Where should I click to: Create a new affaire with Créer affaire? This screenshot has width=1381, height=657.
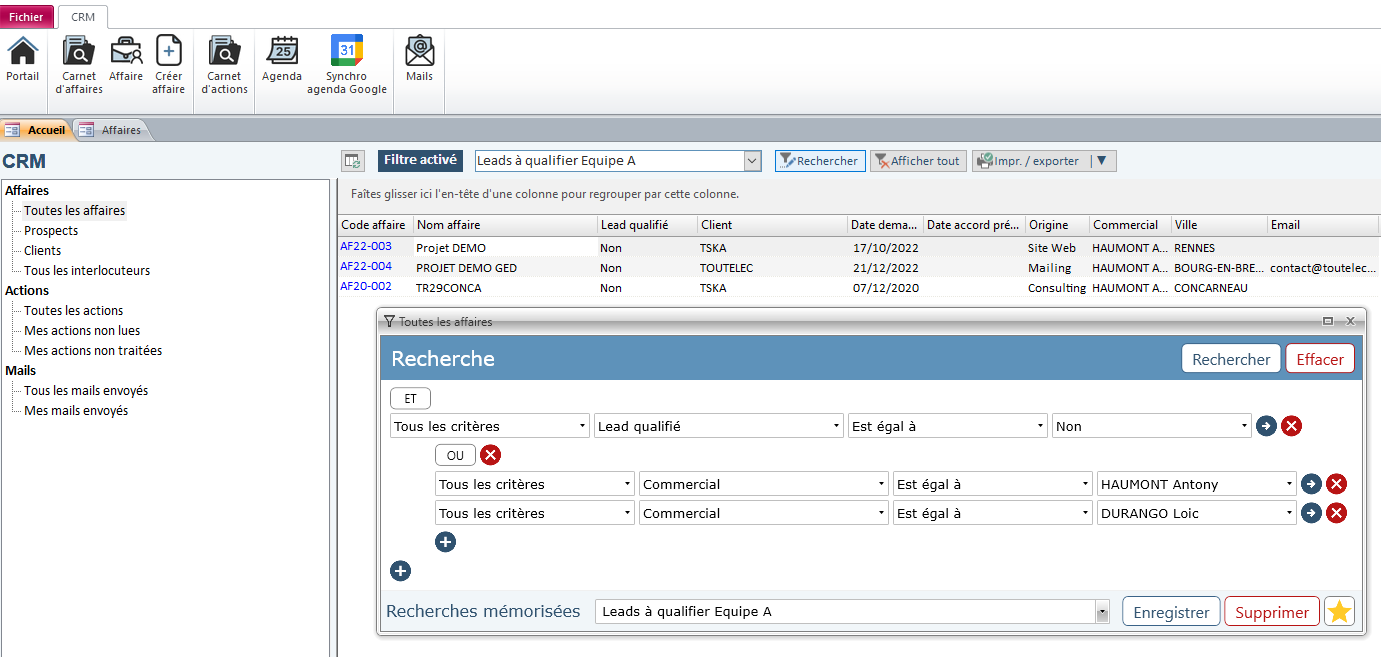tap(168, 62)
